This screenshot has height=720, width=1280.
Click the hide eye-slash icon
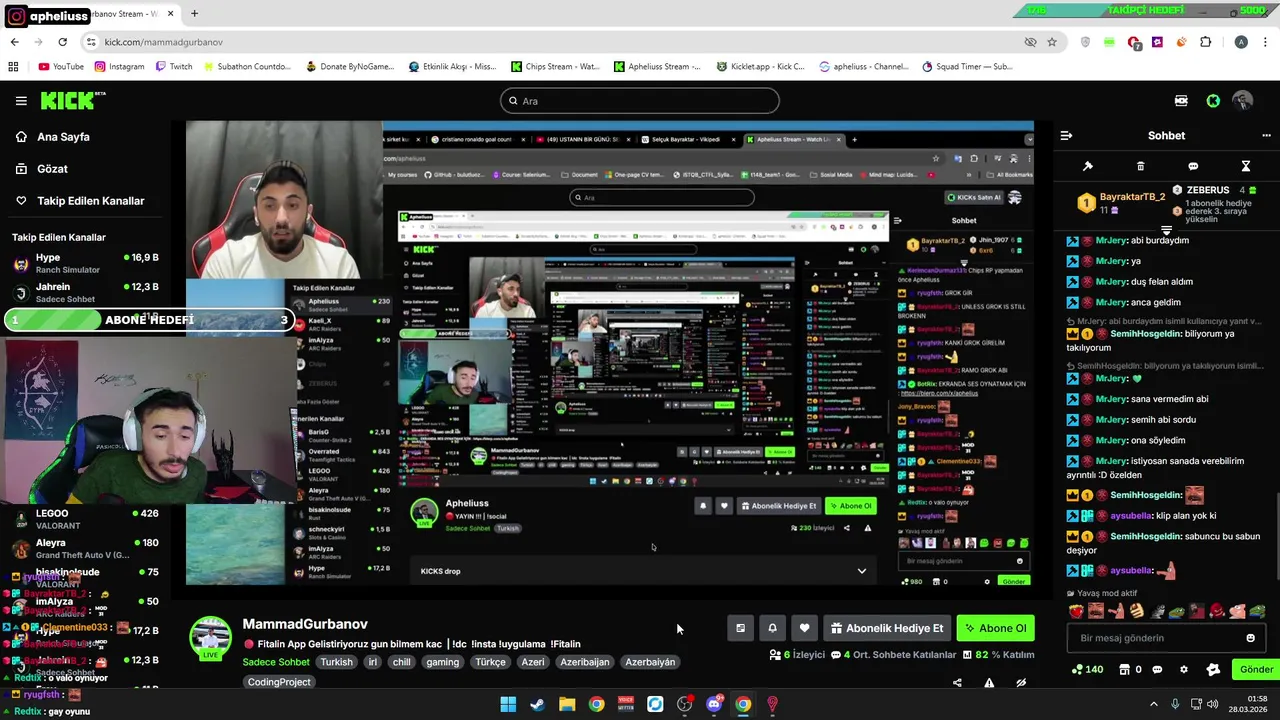click(x=1021, y=683)
